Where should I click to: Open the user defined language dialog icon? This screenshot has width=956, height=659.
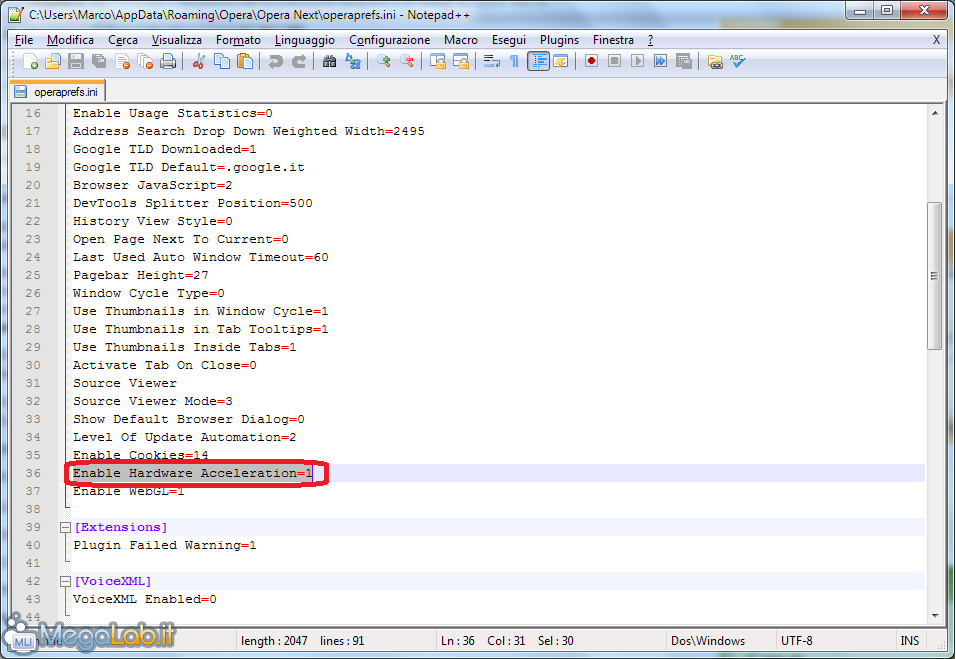(x=561, y=61)
